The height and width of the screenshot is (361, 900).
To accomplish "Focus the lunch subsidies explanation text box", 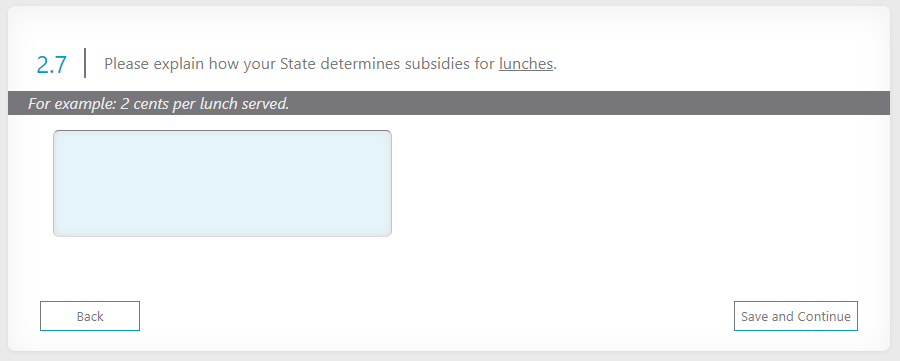I will [x=223, y=183].
